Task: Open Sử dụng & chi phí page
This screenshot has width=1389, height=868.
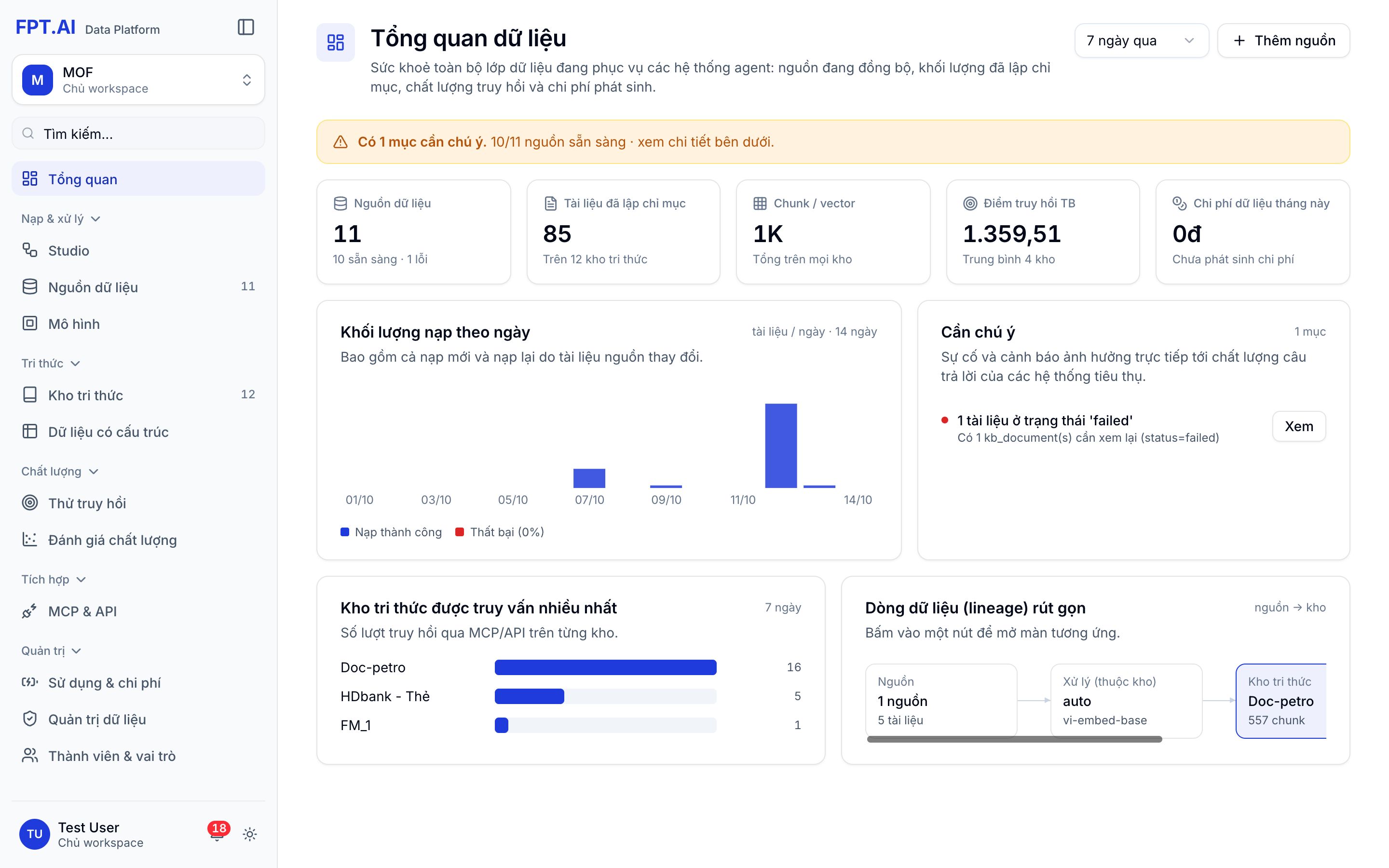Action: 138,682
